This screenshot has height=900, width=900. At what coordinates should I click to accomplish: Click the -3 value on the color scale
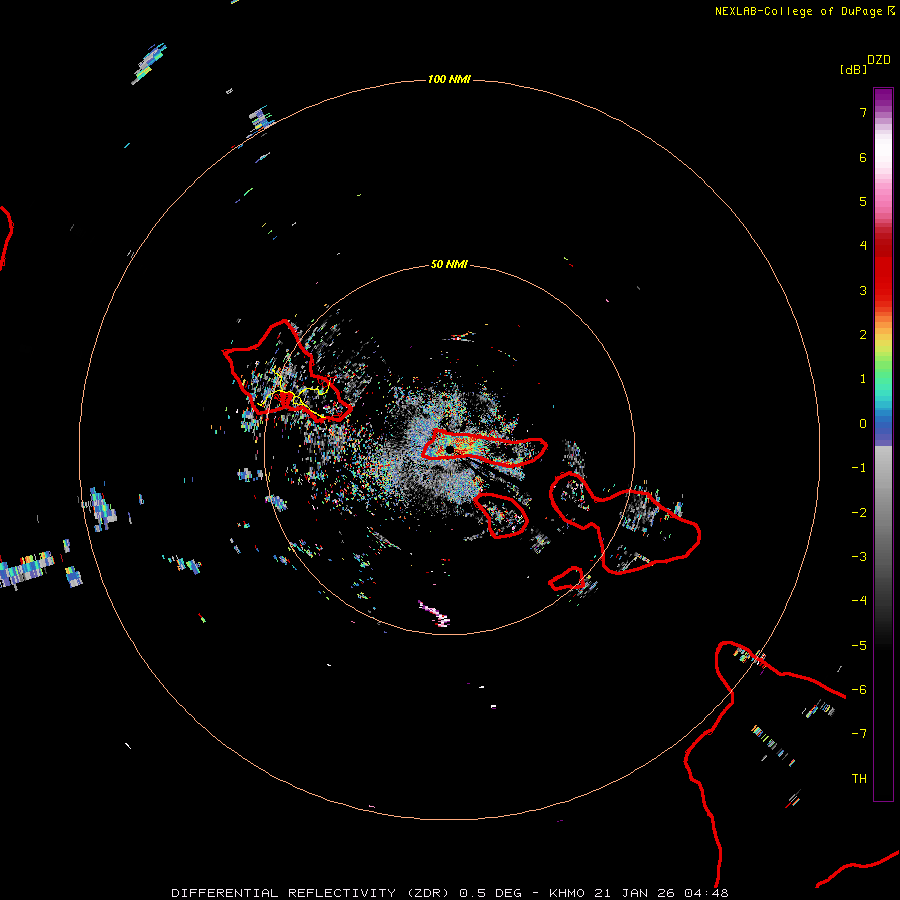point(859,557)
